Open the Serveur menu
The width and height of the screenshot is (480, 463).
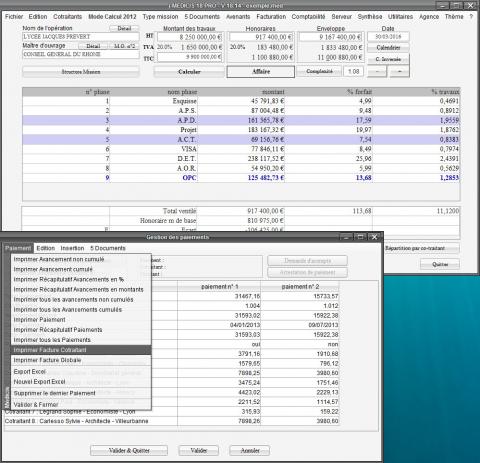(342, 16)
